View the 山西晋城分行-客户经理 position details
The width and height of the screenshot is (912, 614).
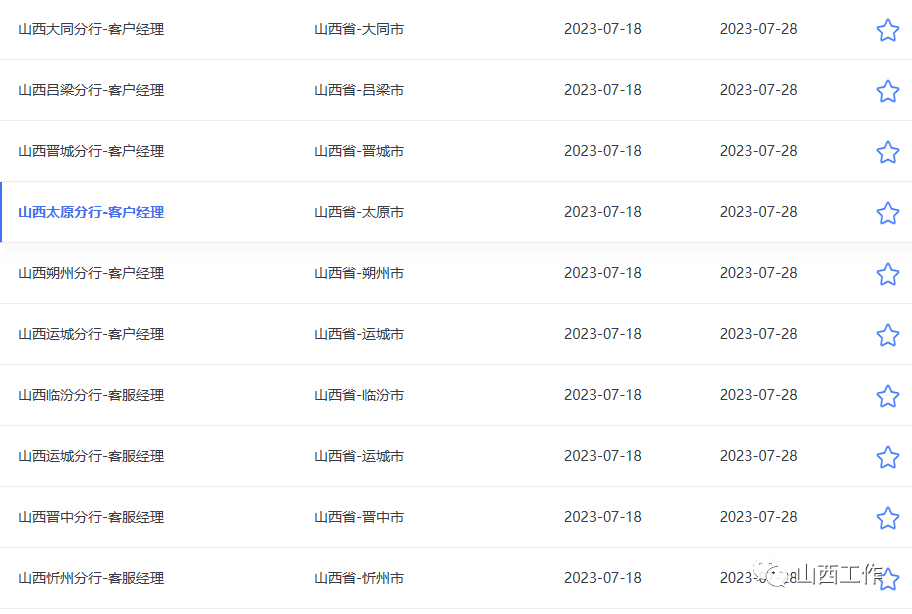point(91,151)
